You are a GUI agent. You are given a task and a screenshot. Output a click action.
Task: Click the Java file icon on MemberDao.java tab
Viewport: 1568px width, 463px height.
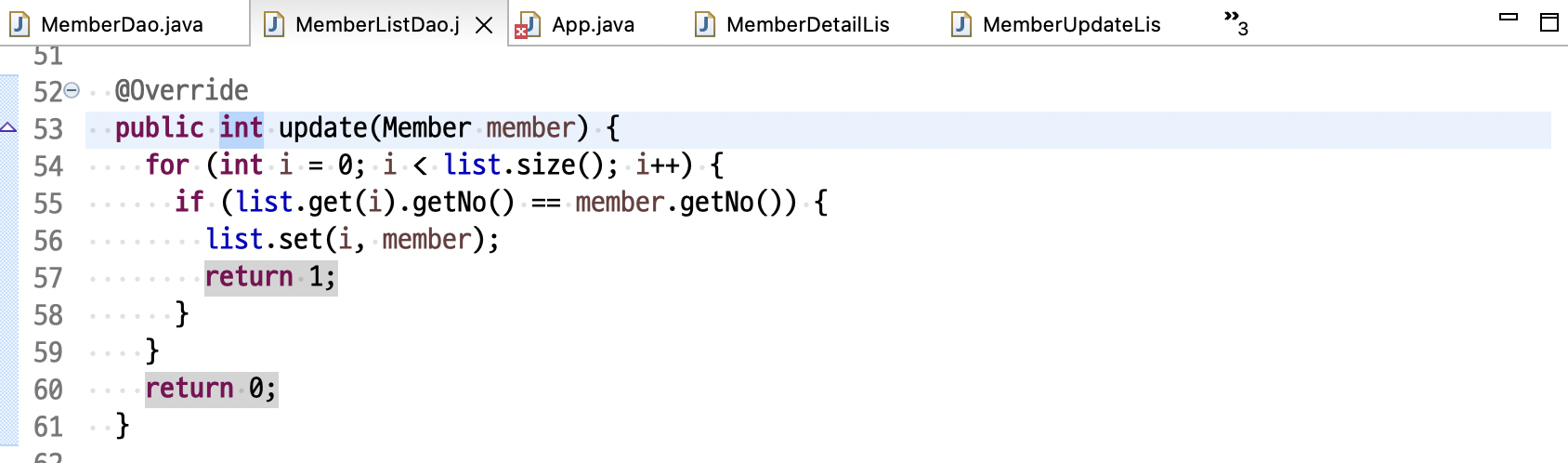pos(20,24)
